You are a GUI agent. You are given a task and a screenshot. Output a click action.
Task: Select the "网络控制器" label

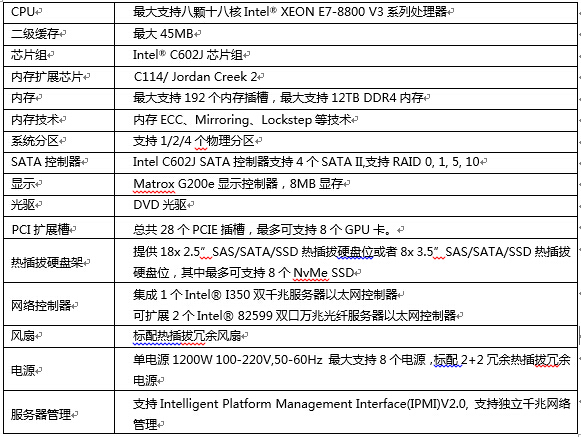coord(41,305)
